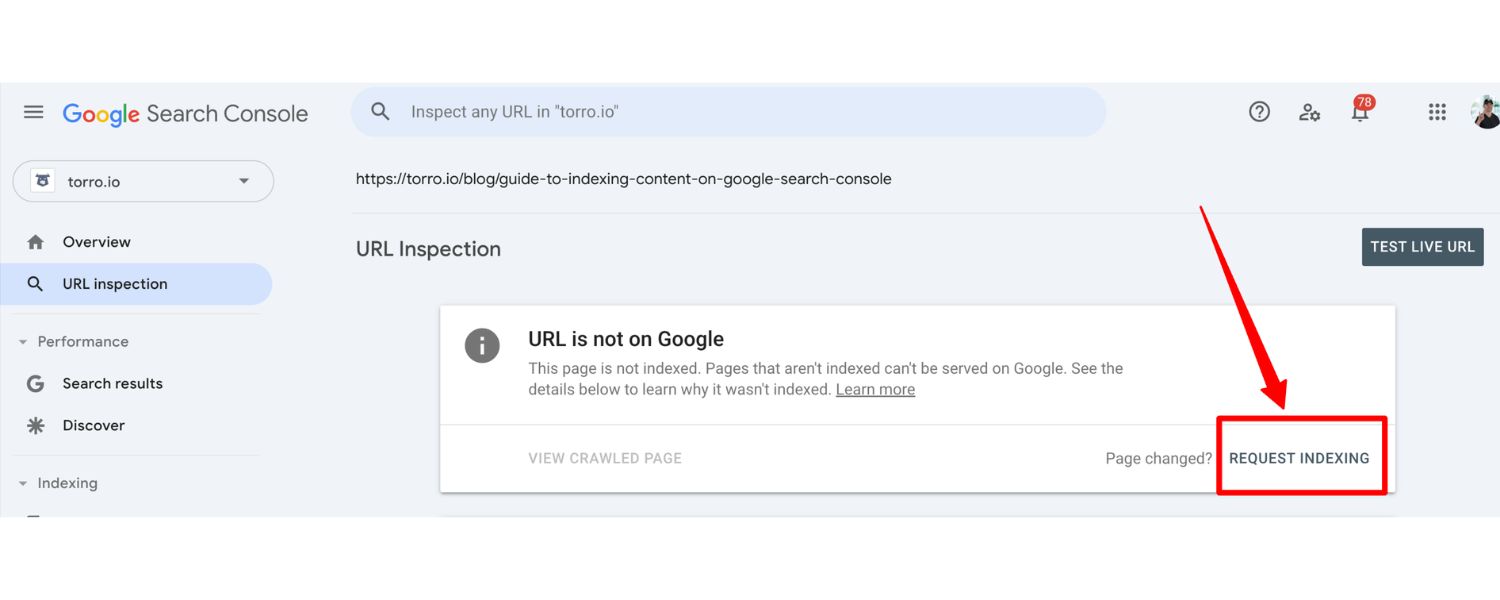Image resolution: width=1500 pixels, height=600 pixels.
Task: Open the hamburger main menu
Action: point(33,112)
